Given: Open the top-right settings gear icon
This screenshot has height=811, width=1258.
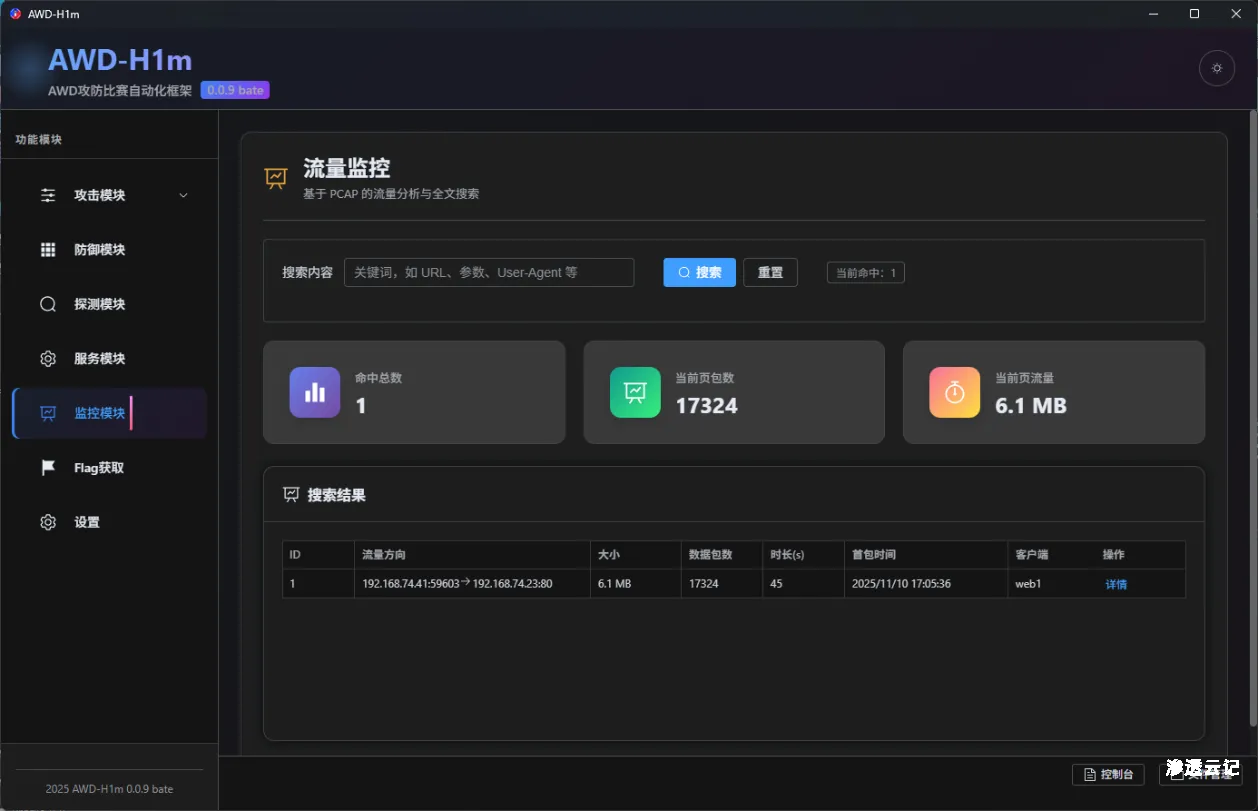Looking at the screenshot, I should (1216, 68).
